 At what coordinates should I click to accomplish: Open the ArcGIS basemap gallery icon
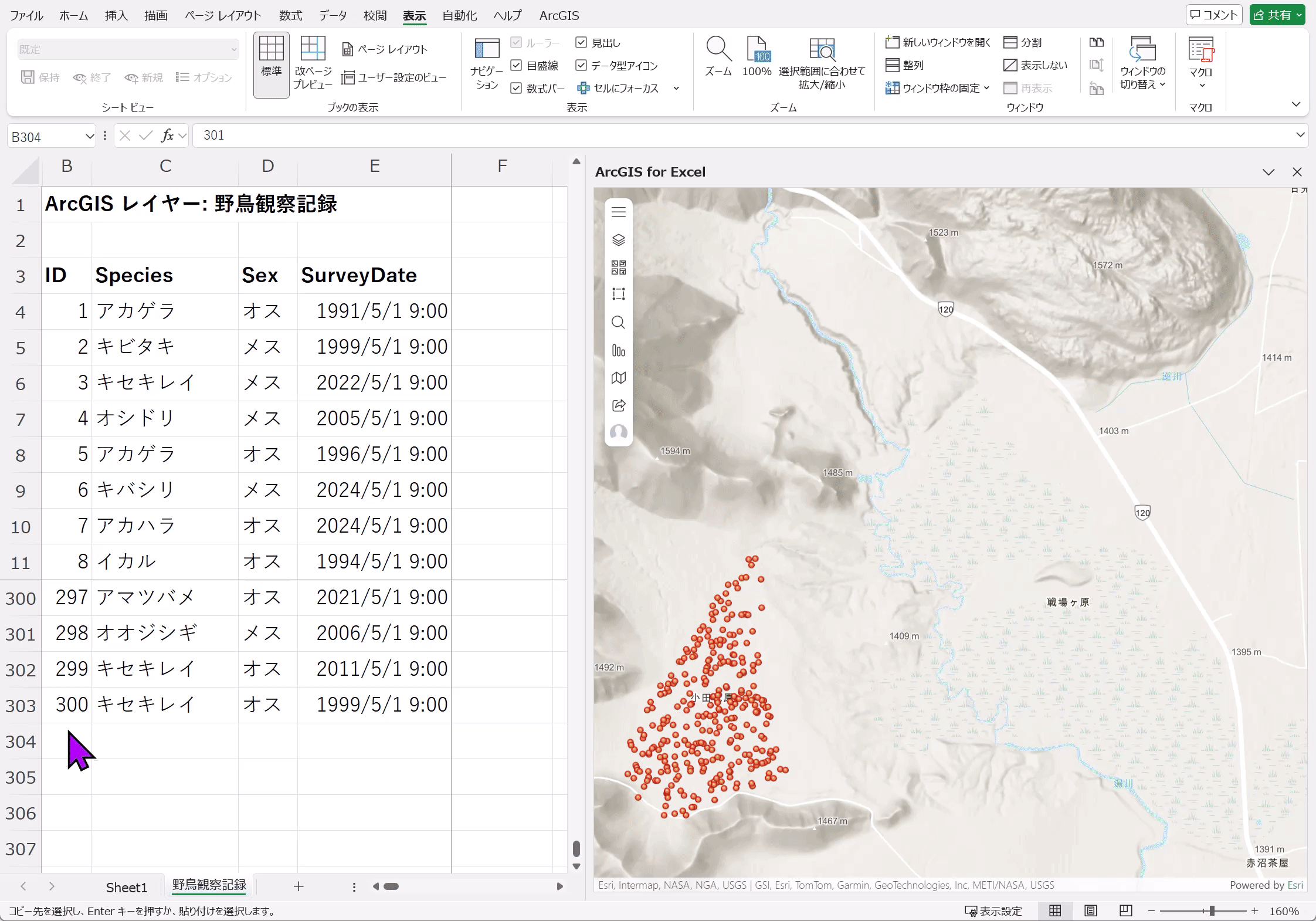(618, 268)
